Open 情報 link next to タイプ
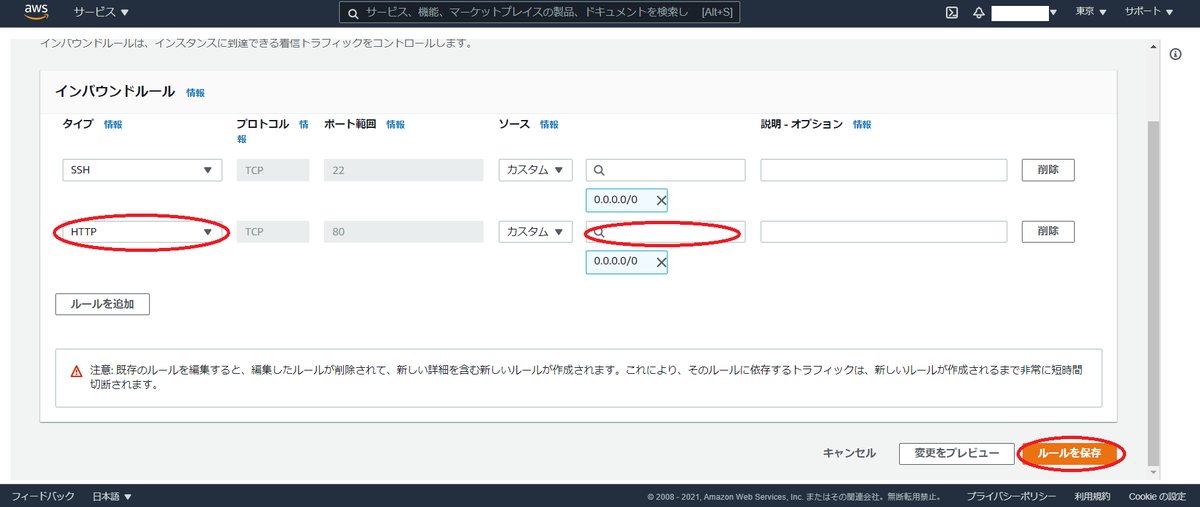The image size is (1200, 507). click(113, 125)
